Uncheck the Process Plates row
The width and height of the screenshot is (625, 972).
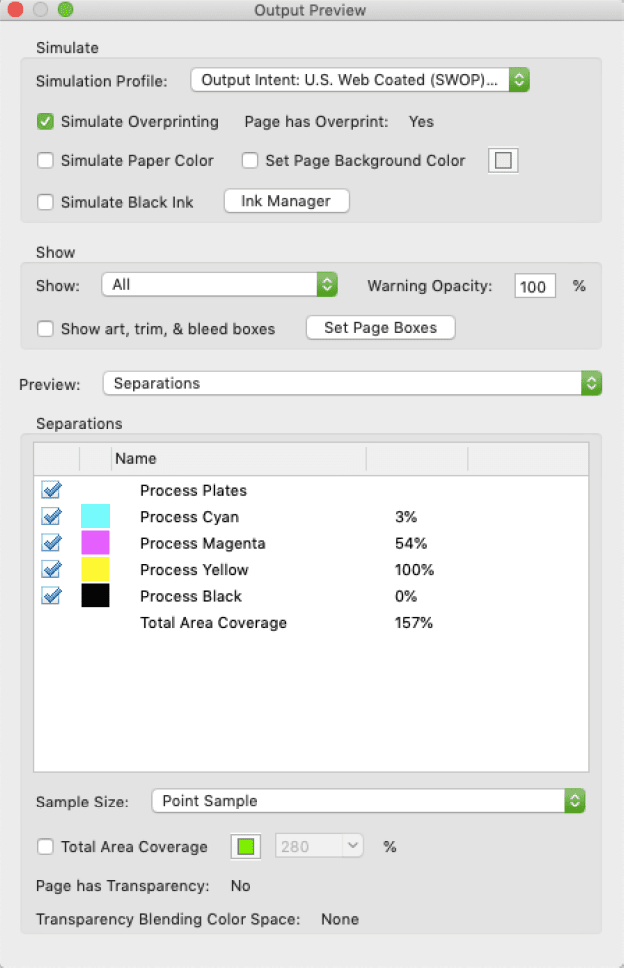point(51,490)
